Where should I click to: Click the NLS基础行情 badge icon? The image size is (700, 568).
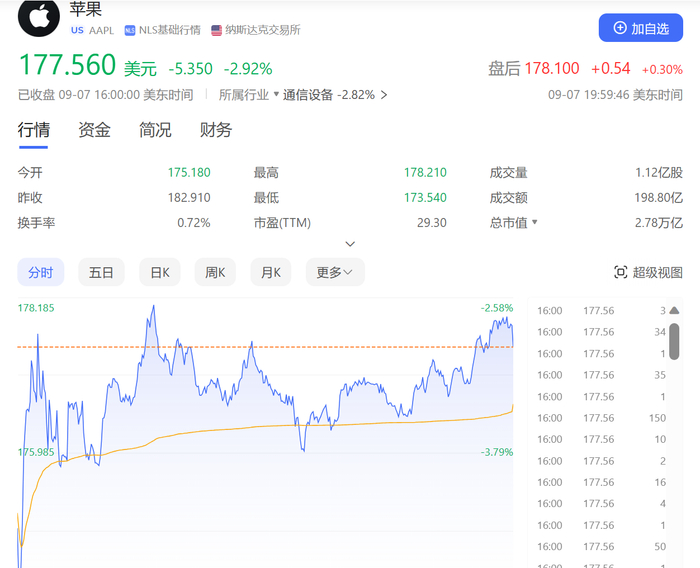tap(130, 30)
